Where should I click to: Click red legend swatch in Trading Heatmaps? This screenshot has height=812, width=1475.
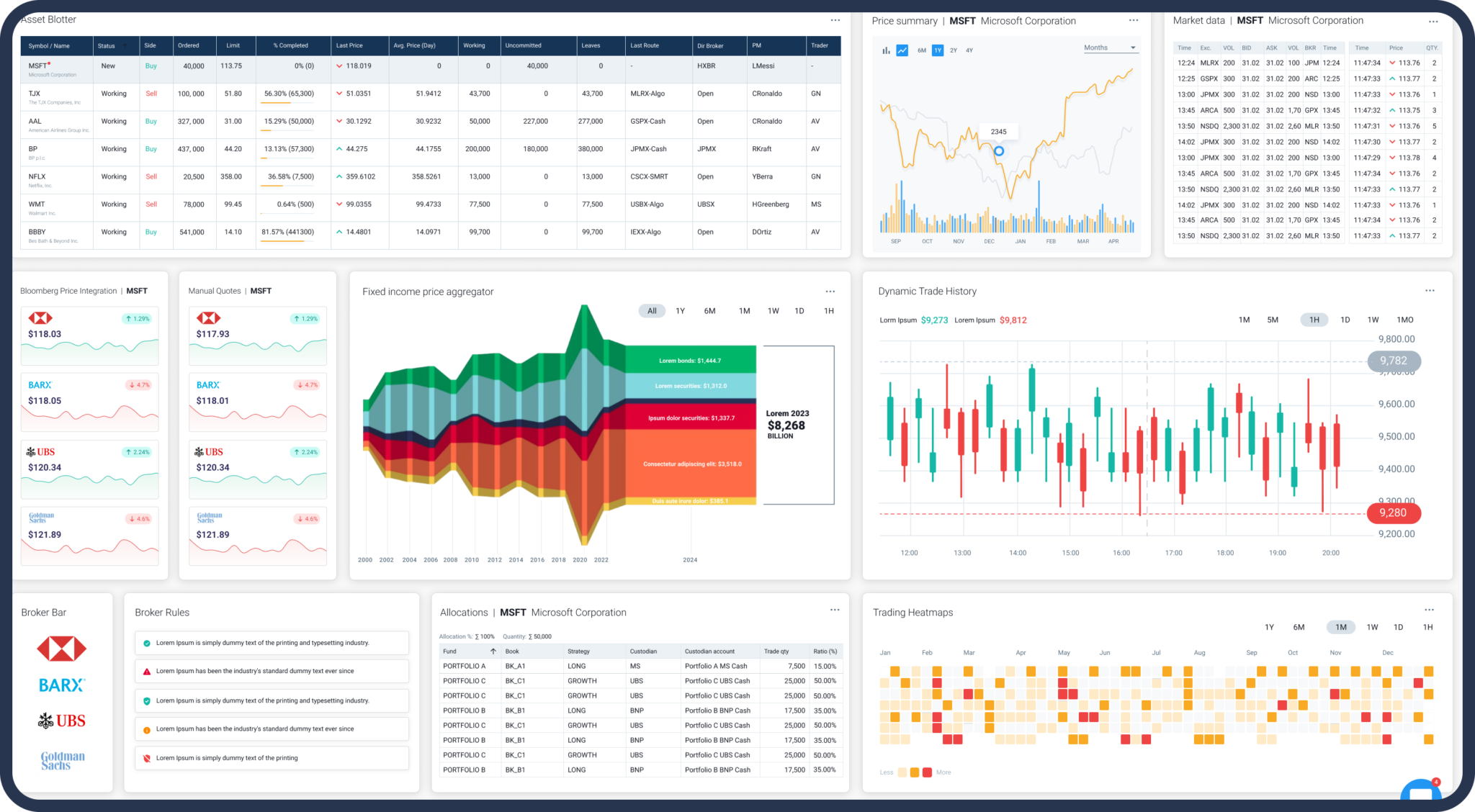click(x=927, y=772)
